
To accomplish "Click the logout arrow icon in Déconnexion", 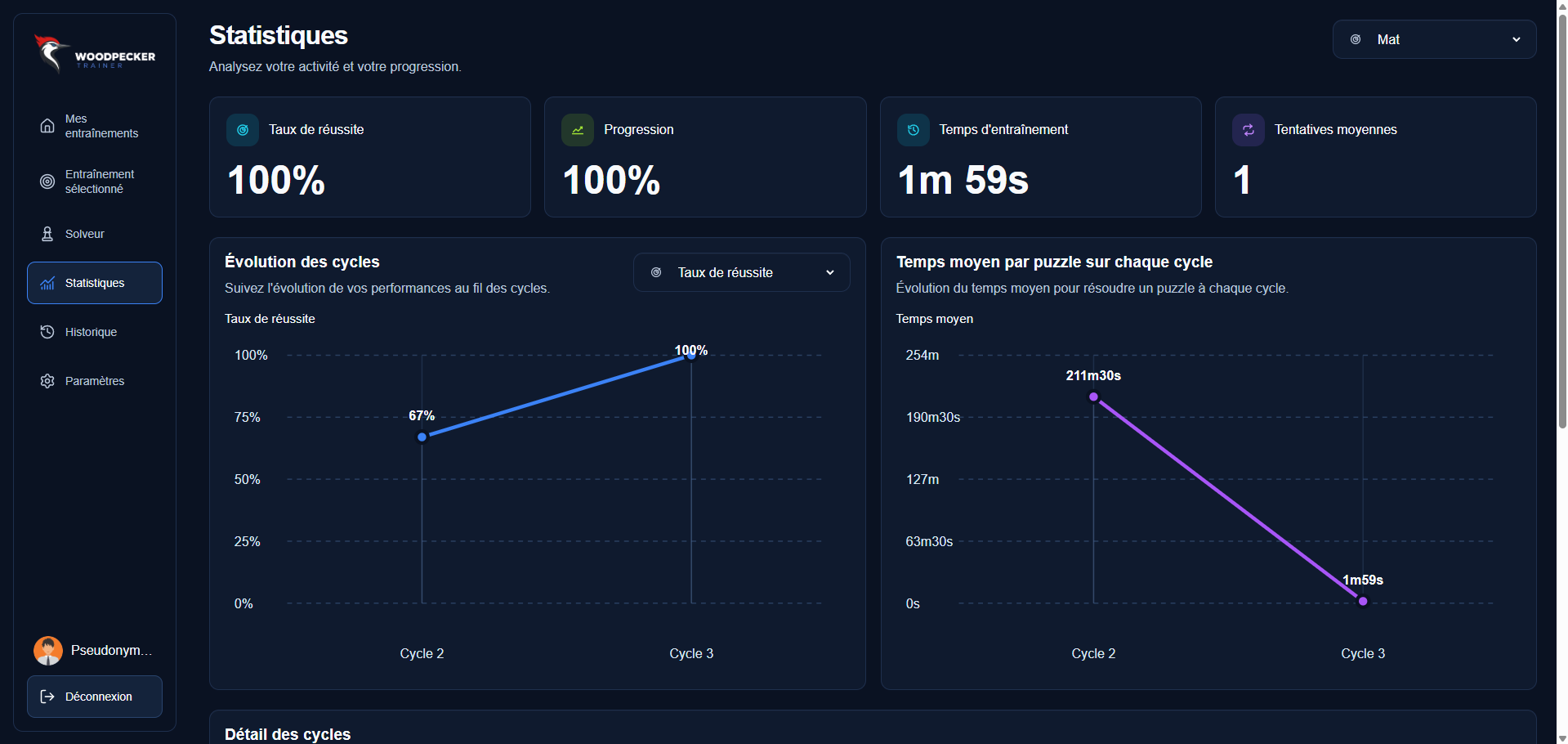I will pyautogui.click(x=47, y=697).
